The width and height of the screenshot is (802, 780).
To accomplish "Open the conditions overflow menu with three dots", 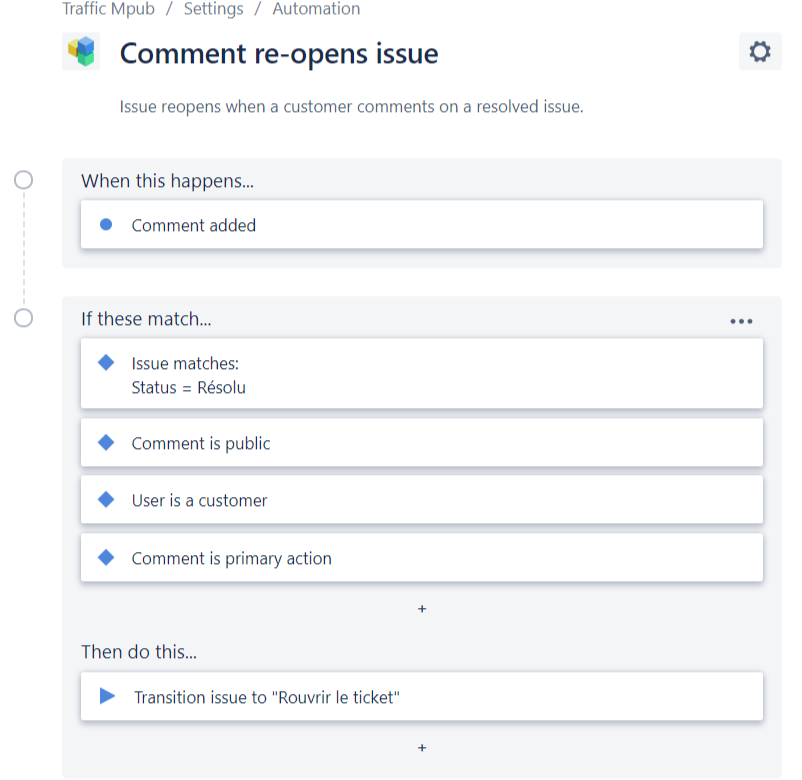I will coord(741,319).
